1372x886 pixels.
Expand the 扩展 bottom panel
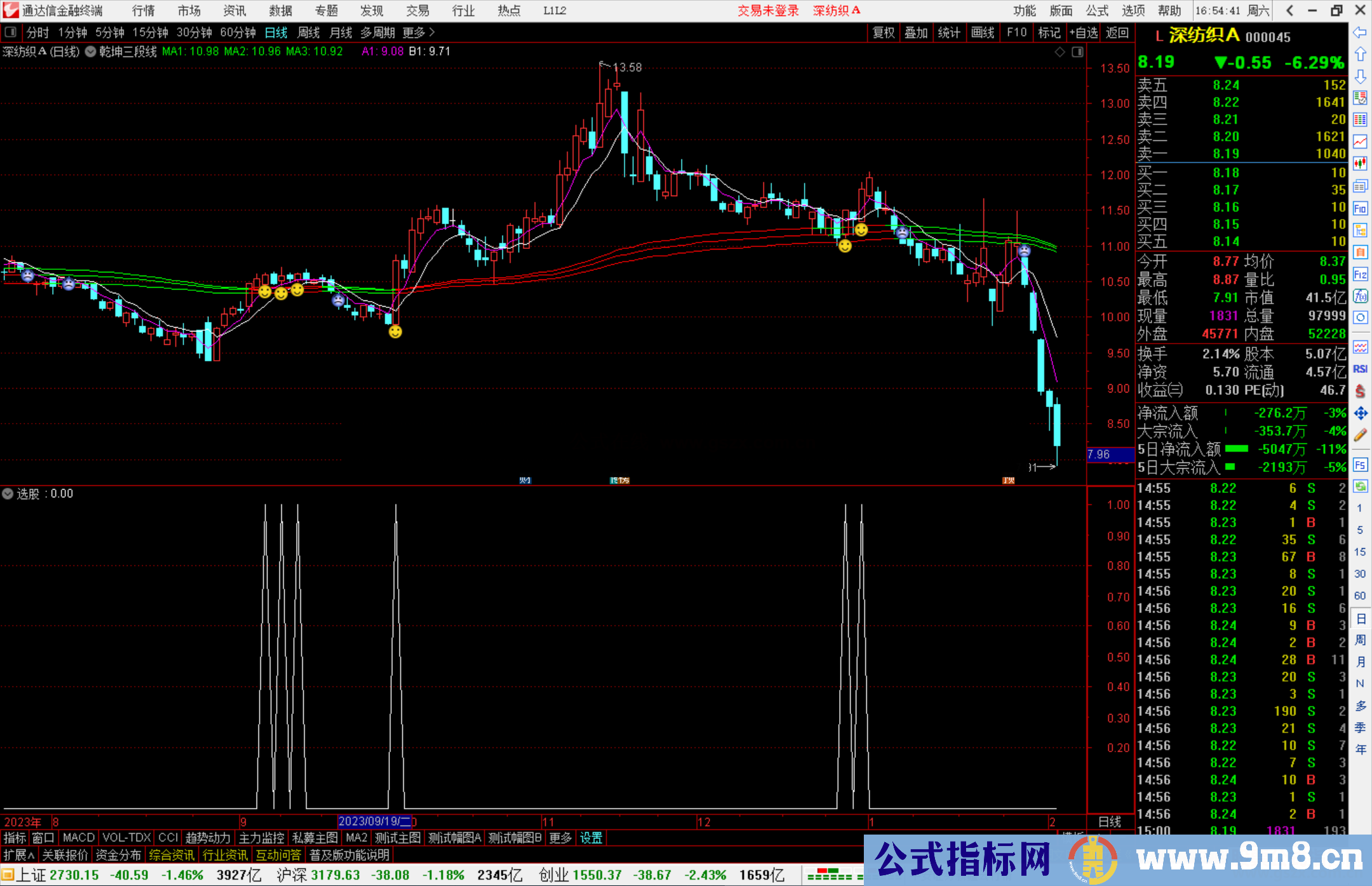(18, 855)
